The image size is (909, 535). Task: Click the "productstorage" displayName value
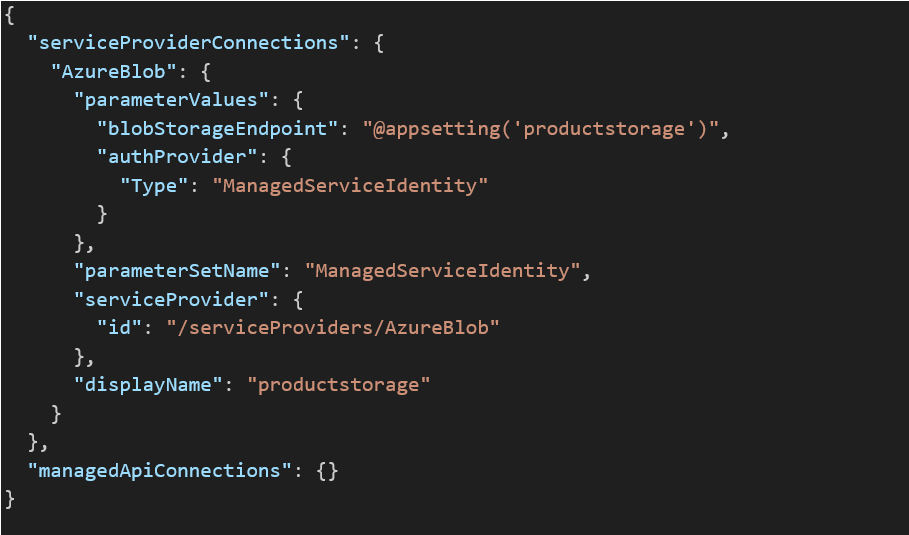339,384
